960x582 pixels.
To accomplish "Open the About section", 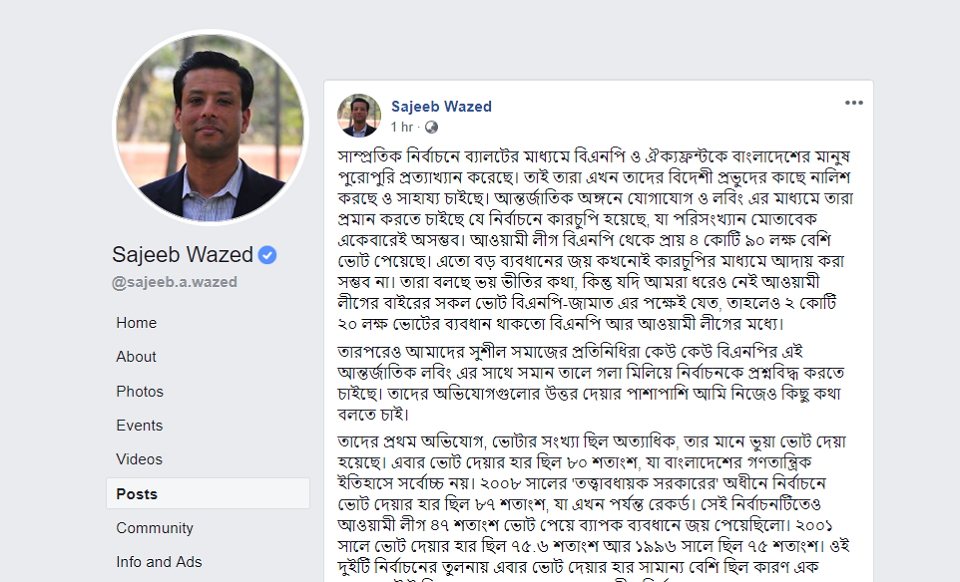I will click(136, 357).
